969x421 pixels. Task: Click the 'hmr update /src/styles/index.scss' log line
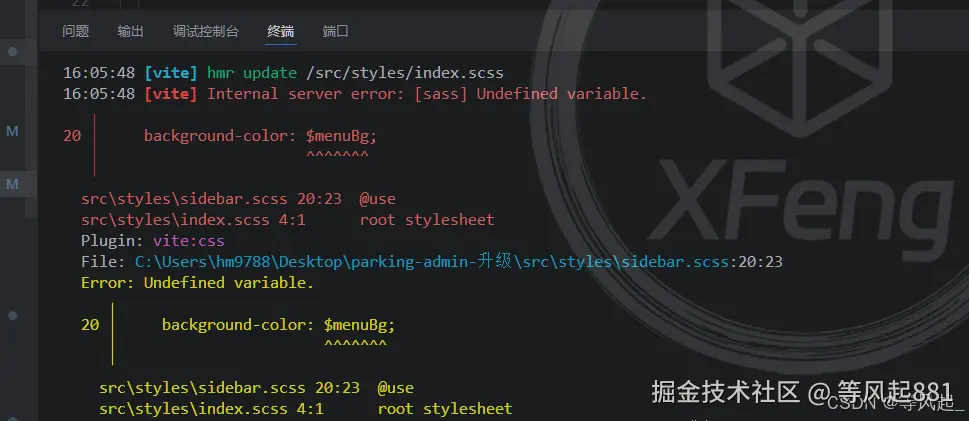(x=283, y=73)
